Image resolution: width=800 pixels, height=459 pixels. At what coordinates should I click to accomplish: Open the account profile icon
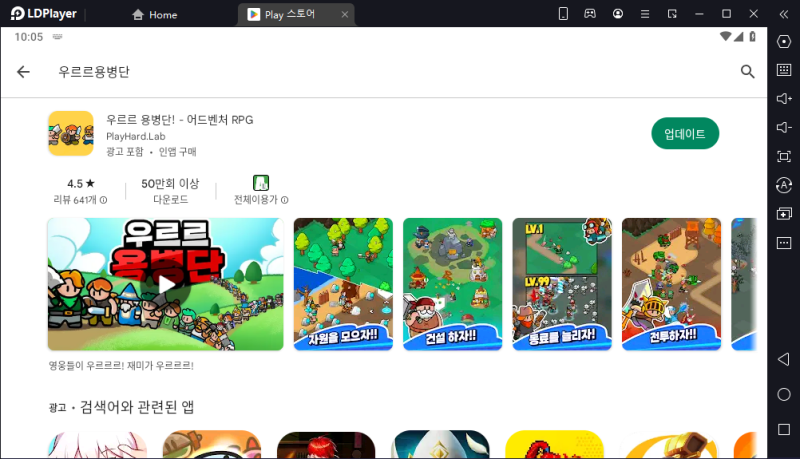point(618,14)
